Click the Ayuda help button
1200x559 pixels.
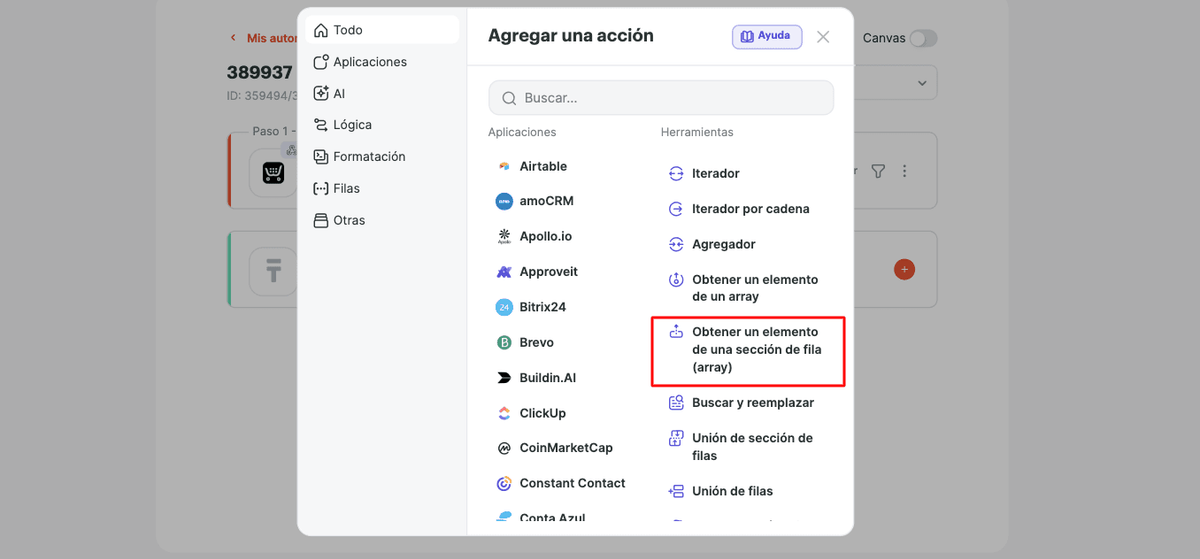[767, 37]
